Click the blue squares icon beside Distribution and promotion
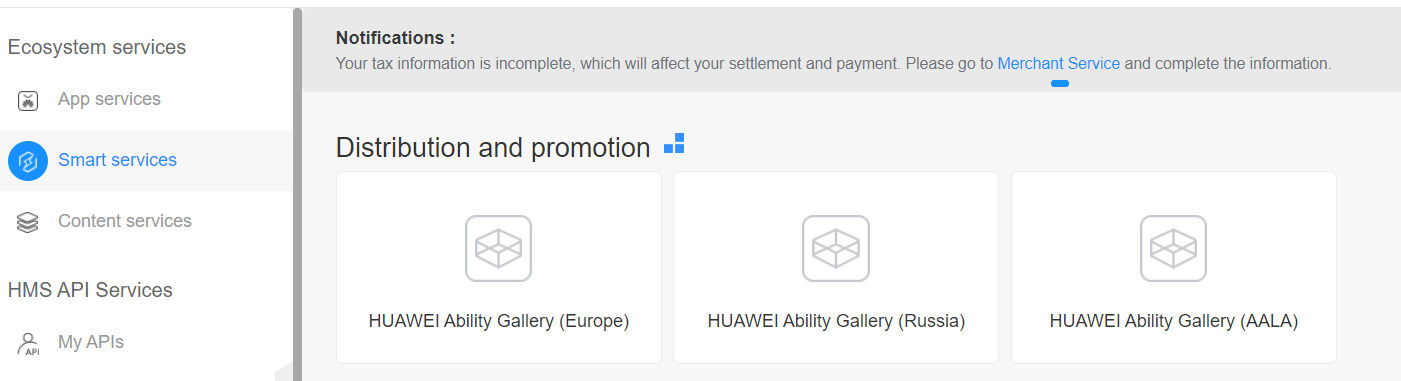This screenshot has height=381, width=1401. point(674,144)
